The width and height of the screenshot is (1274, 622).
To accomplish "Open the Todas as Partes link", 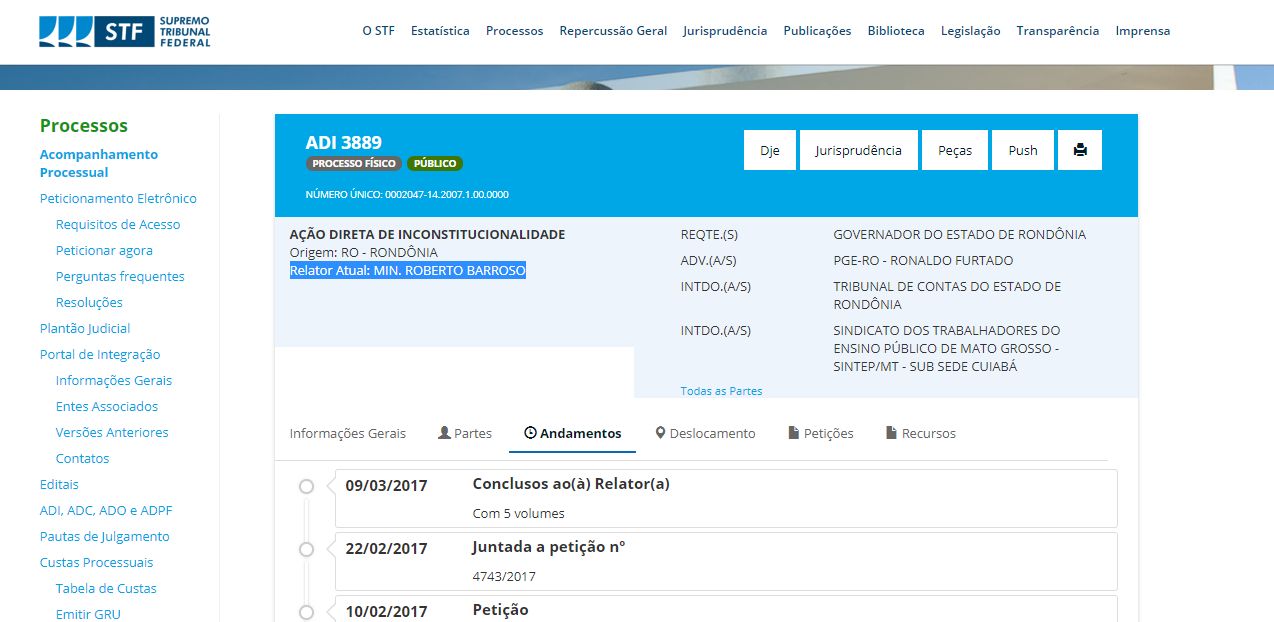I will 721,391.
